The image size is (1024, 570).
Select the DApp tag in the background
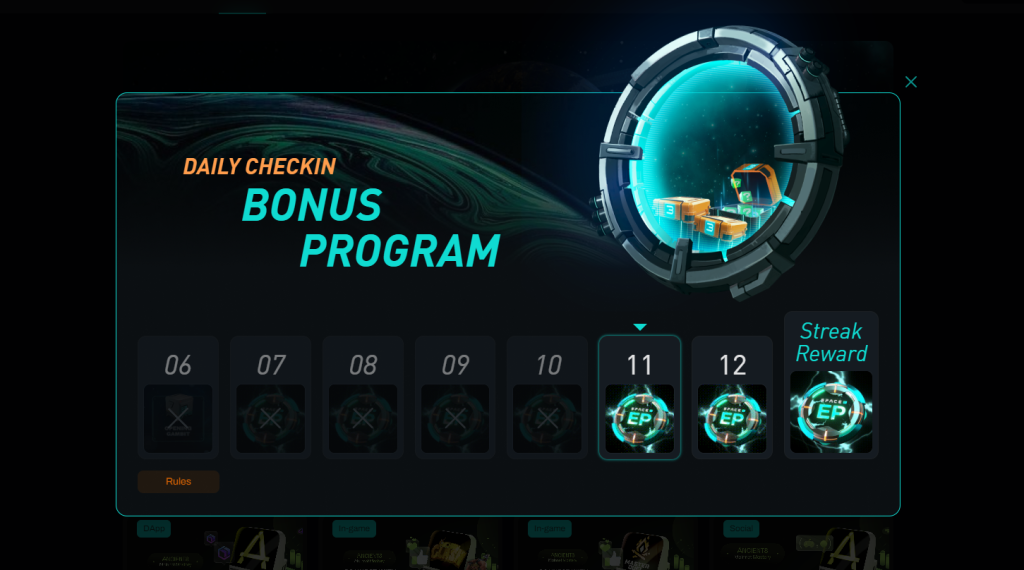pos(154,528)
